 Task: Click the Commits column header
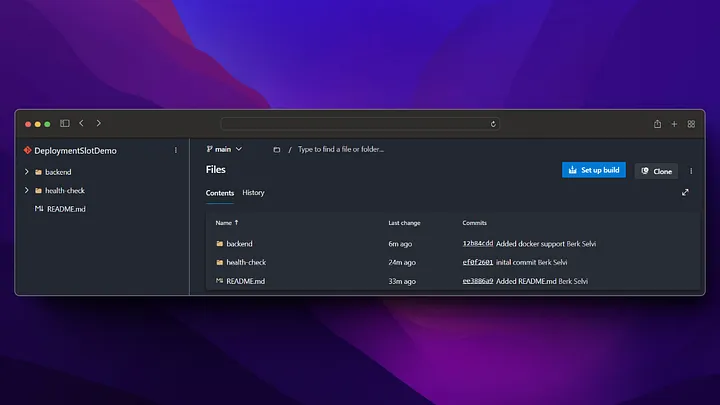[x=474, y=223]
